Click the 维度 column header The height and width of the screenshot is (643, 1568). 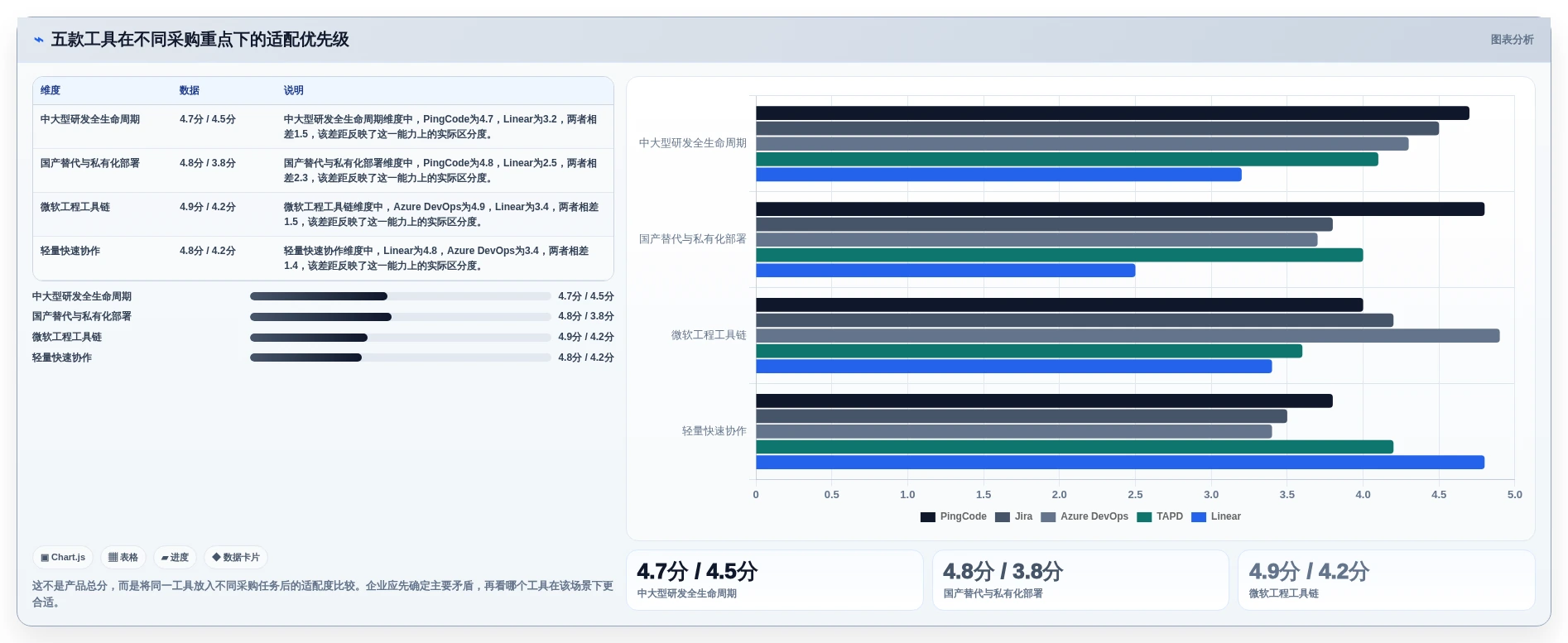[x=51, y=90]
